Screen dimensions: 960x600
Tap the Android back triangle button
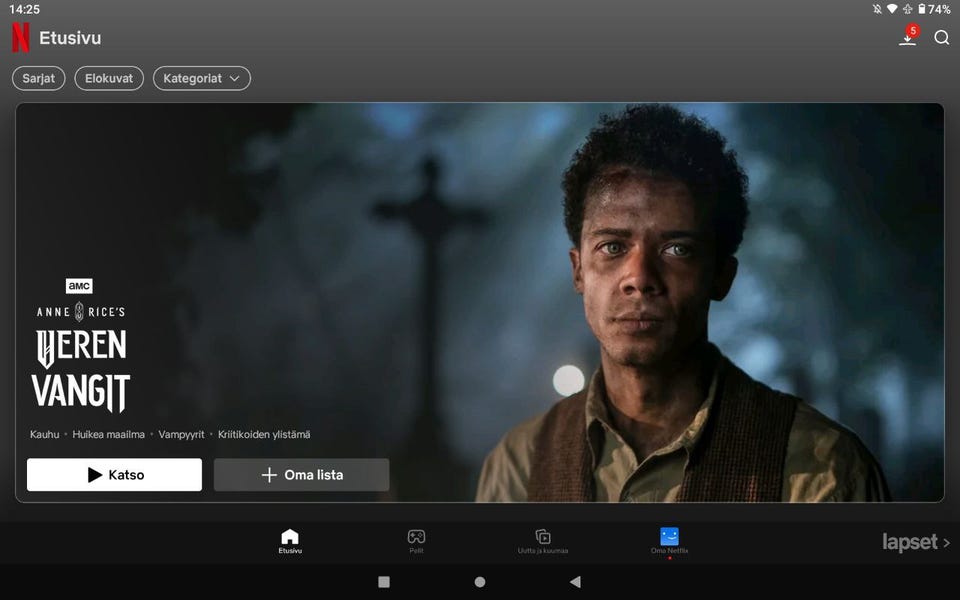575,582
